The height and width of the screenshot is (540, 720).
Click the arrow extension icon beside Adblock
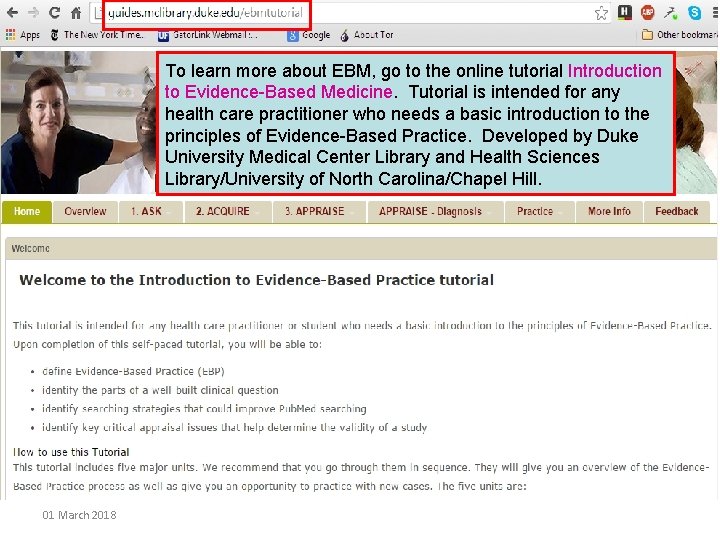pos(671,13)
